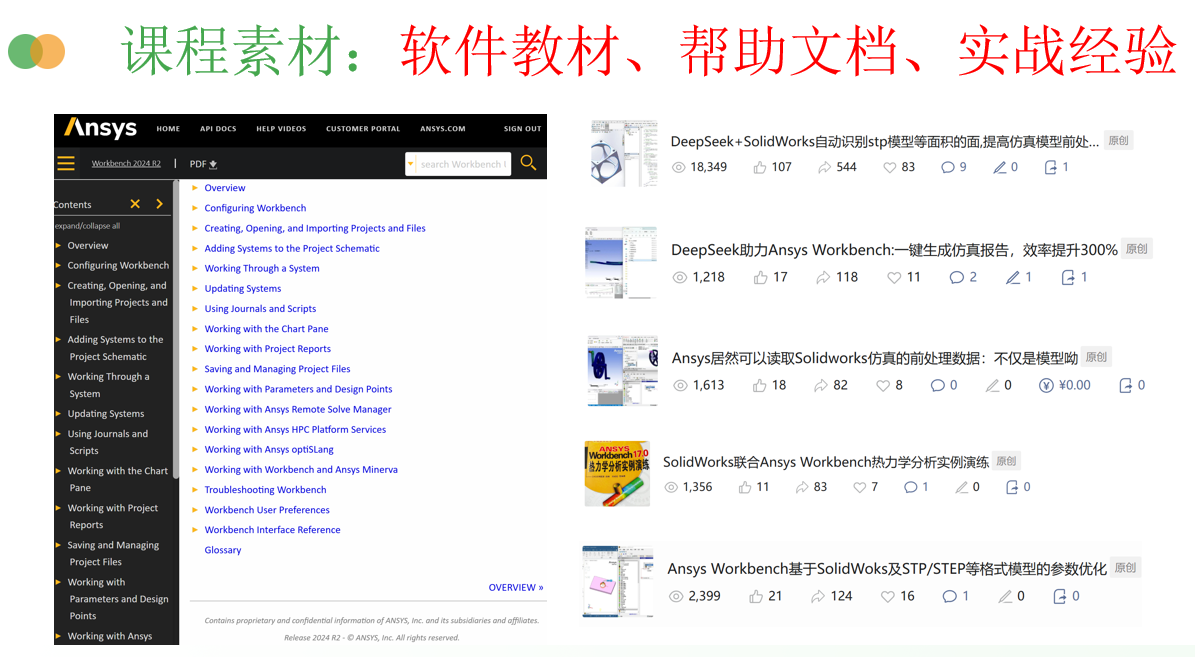Image resolution: width=1195 pixels, height=657 pixels.
Task: Click share icon showing 82
Action: [821, 386]
